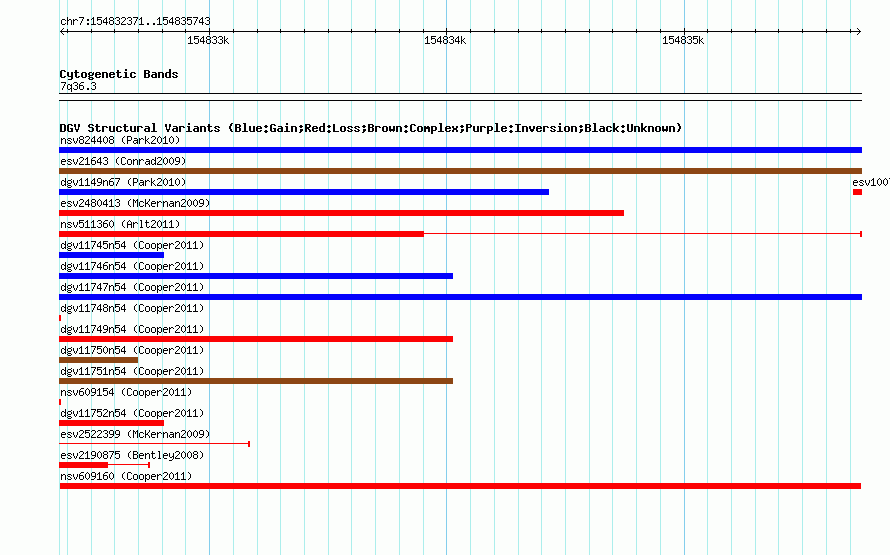890x555 pixels.
Task: Click the right arrow of the ruler
Action: (x=859, y=32)
